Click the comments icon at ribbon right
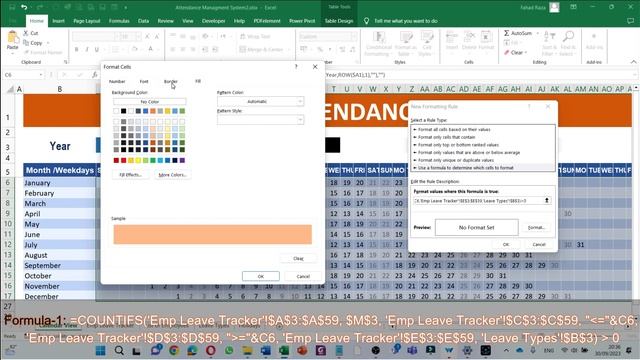This screenshot has width=640, height=360. 631,21
